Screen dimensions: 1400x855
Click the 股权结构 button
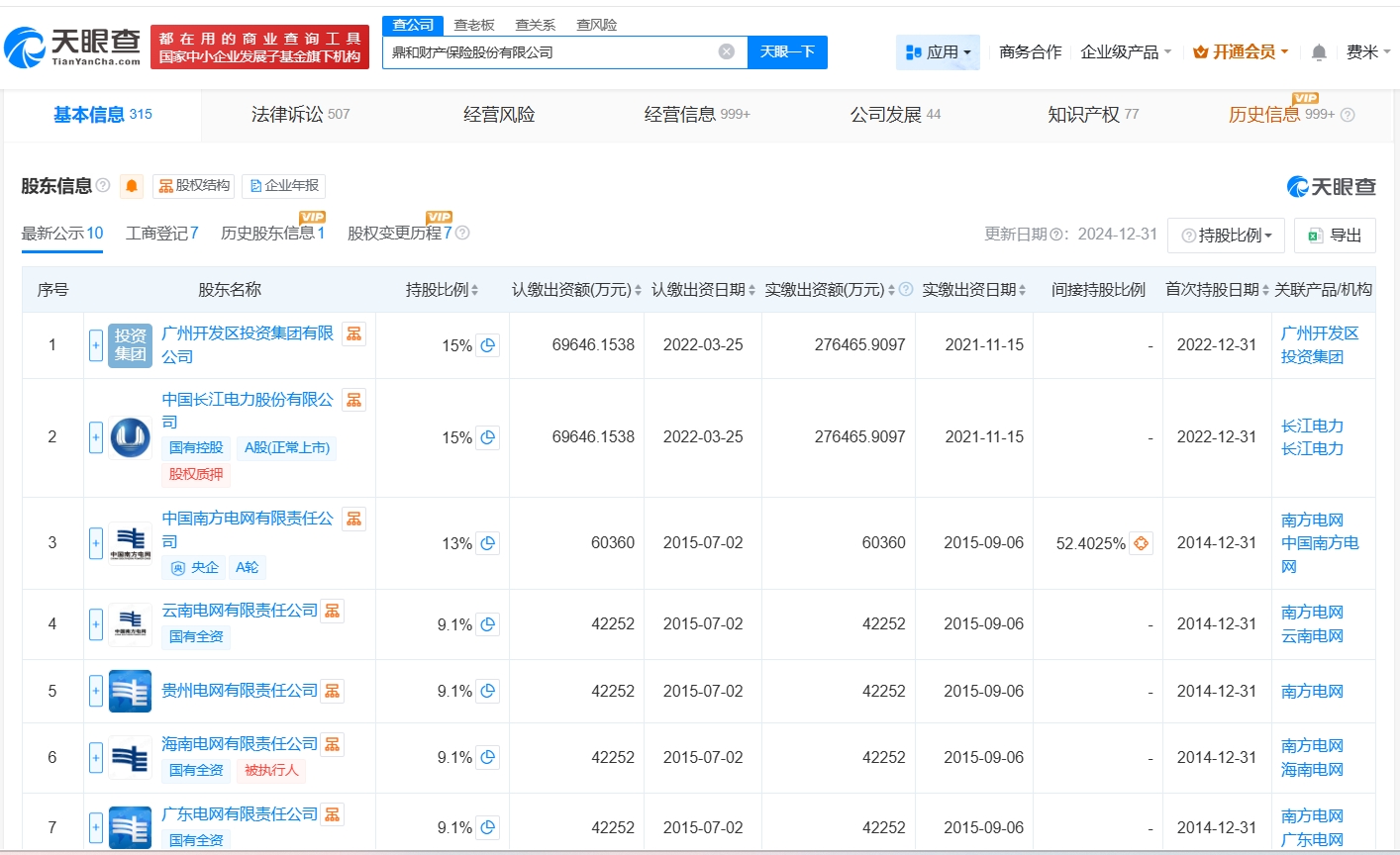click(x=194, y=186)
